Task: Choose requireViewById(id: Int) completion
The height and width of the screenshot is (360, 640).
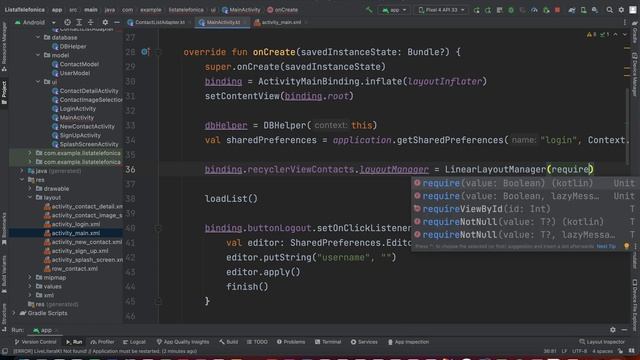Action: point(523,209)
